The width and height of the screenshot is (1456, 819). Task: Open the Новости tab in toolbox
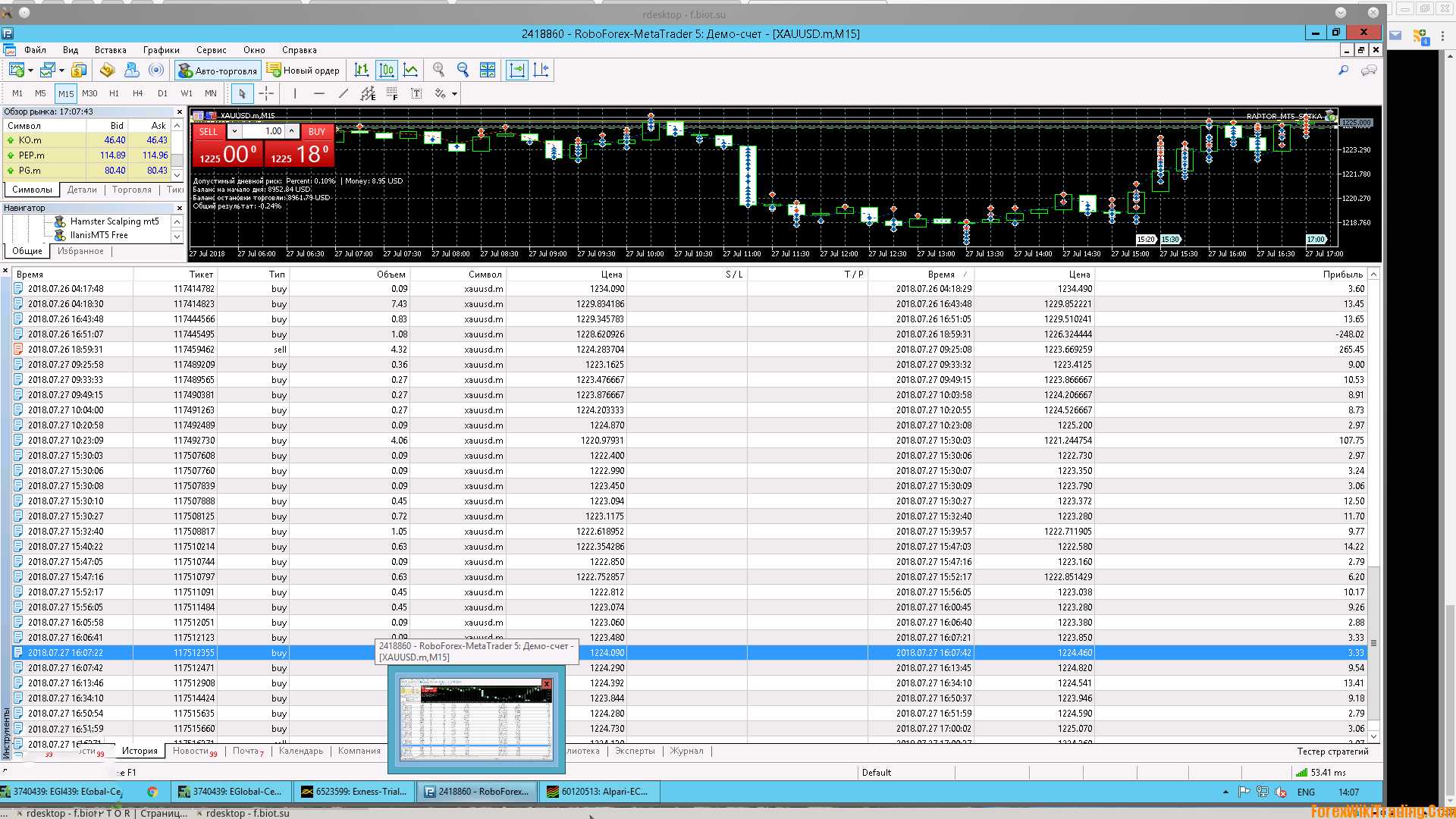(x=194, y=751)
